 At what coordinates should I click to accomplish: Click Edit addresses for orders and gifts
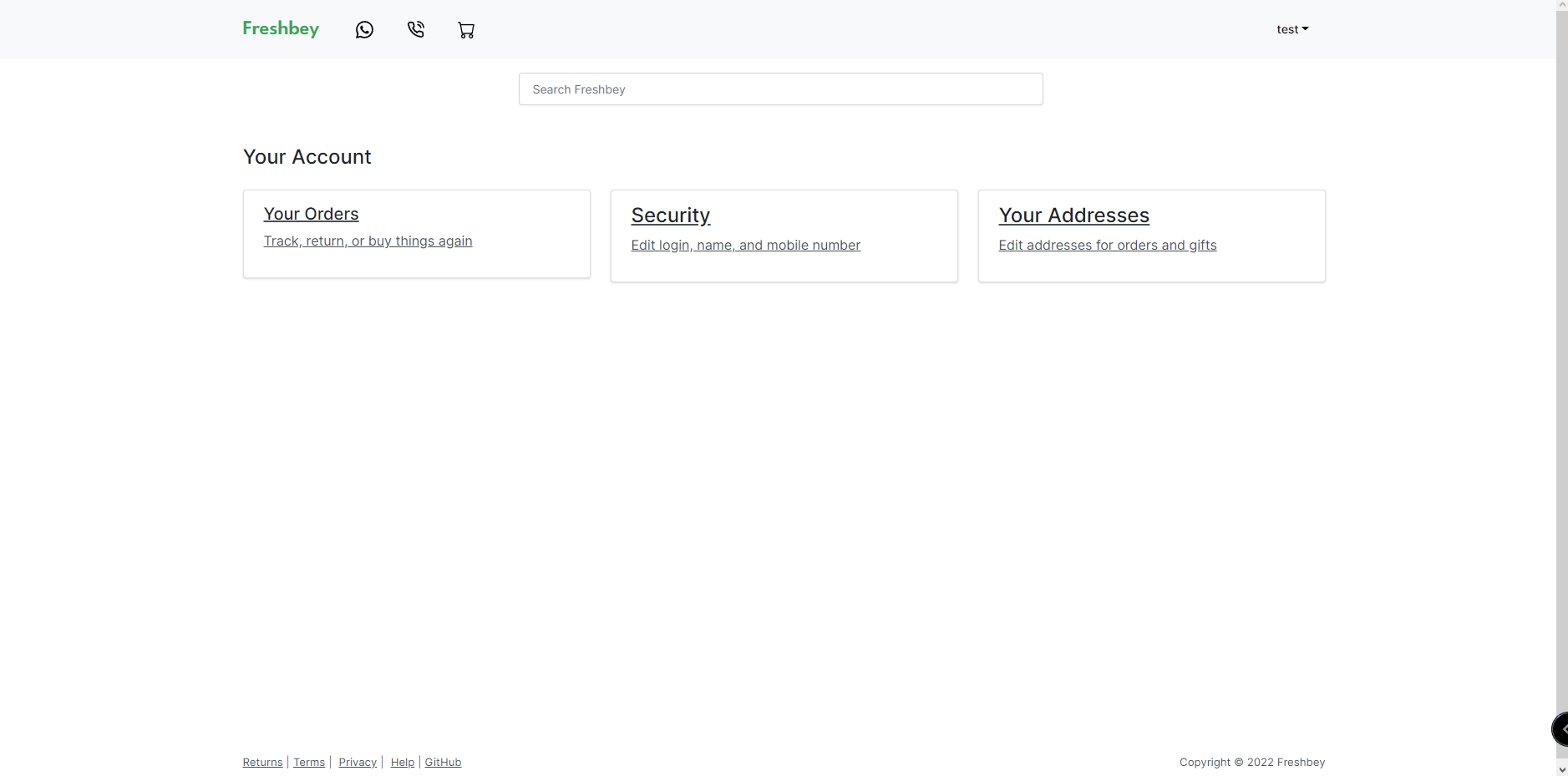(x=1107, y=245)
